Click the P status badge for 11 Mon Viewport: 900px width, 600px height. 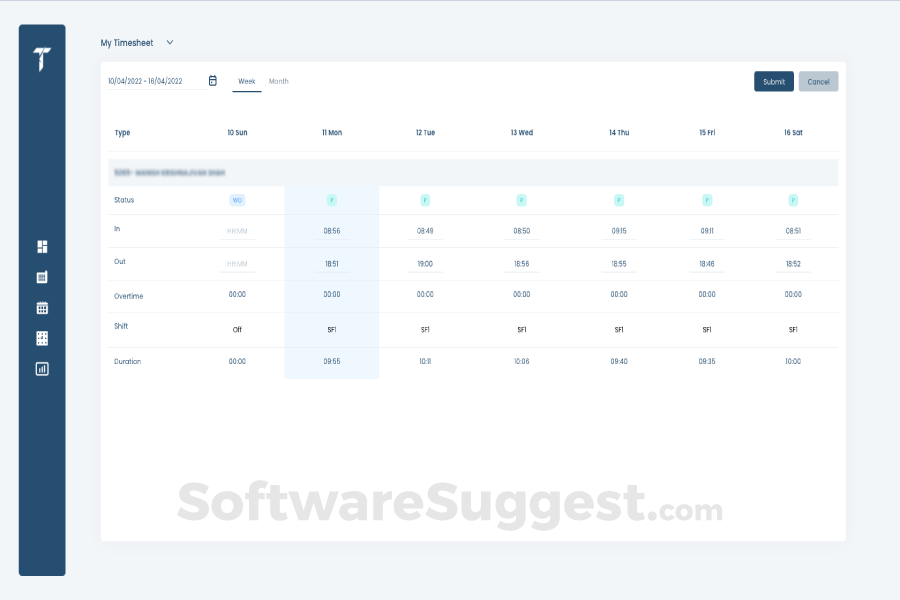pyautogui.click(x=332, y=200)
